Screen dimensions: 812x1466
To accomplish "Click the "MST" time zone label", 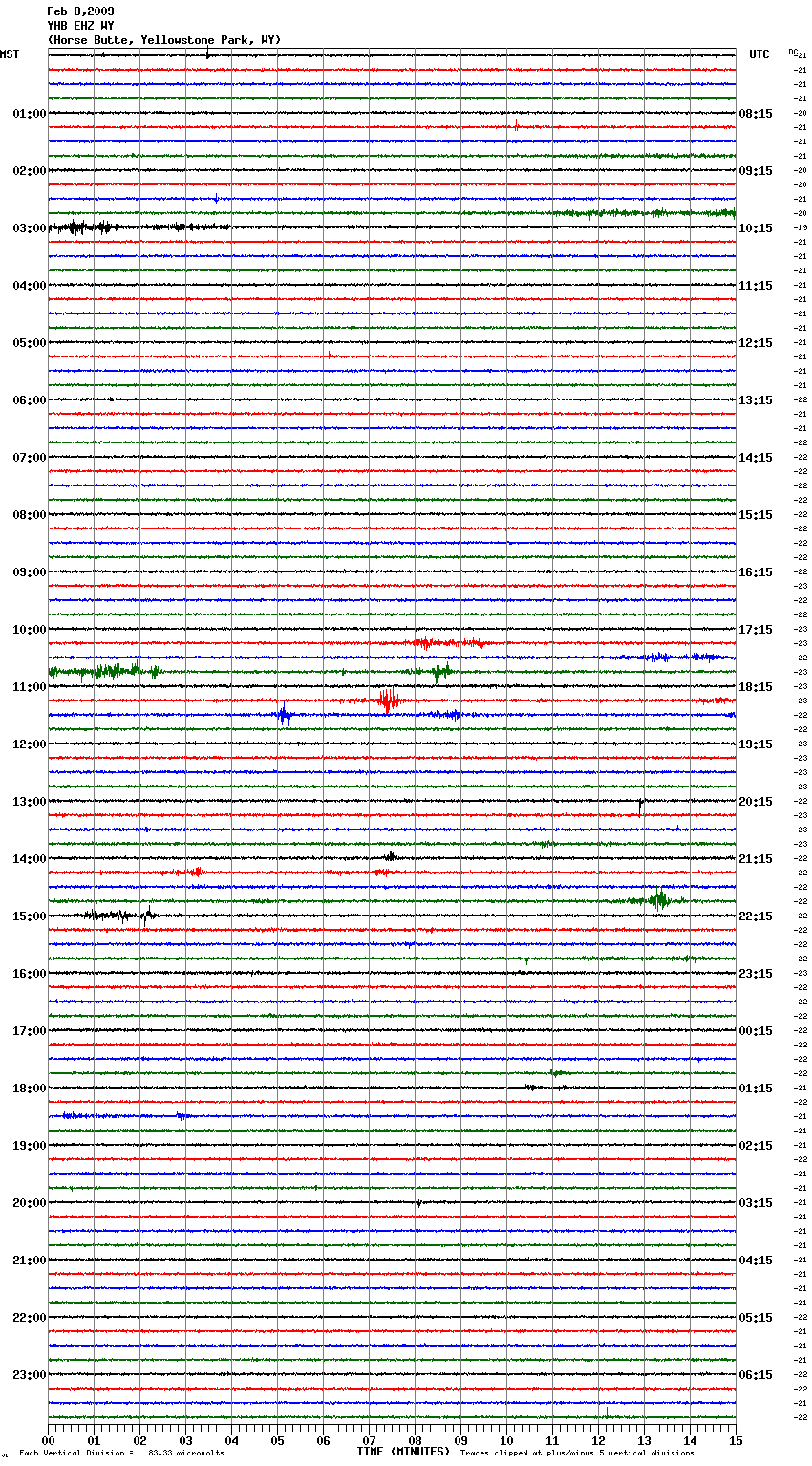I will 10,54.
